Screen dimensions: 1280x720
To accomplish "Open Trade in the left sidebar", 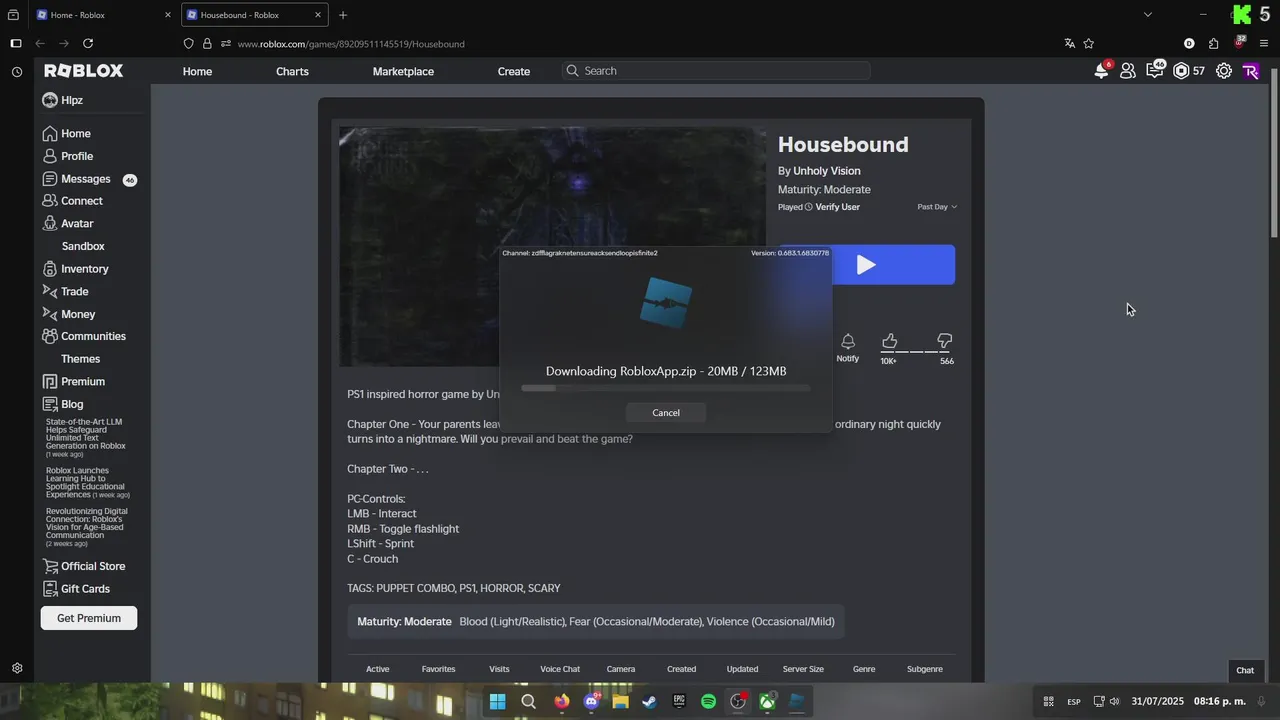I will pyautogui.click(x=74, y=292).
